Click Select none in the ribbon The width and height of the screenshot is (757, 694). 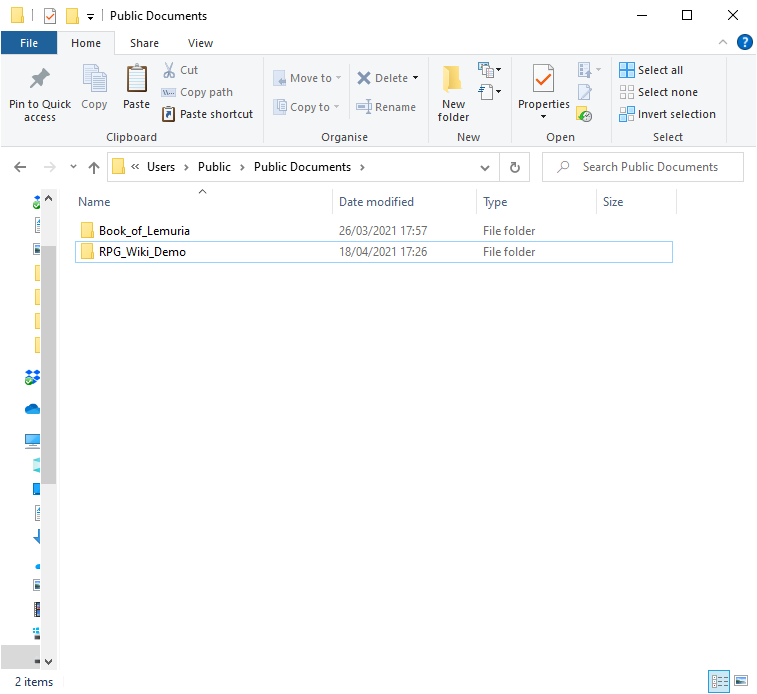pos(659,92)
